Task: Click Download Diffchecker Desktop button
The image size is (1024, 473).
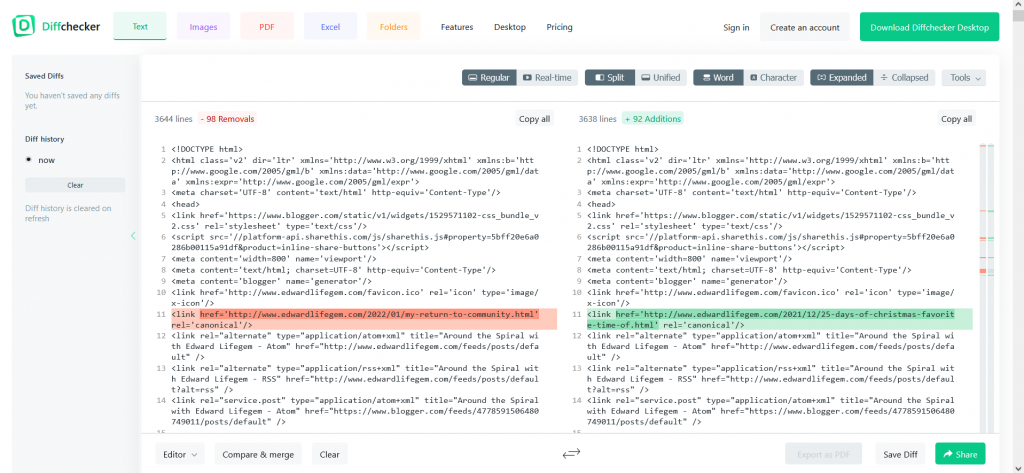Action: [x=929, y=27]
